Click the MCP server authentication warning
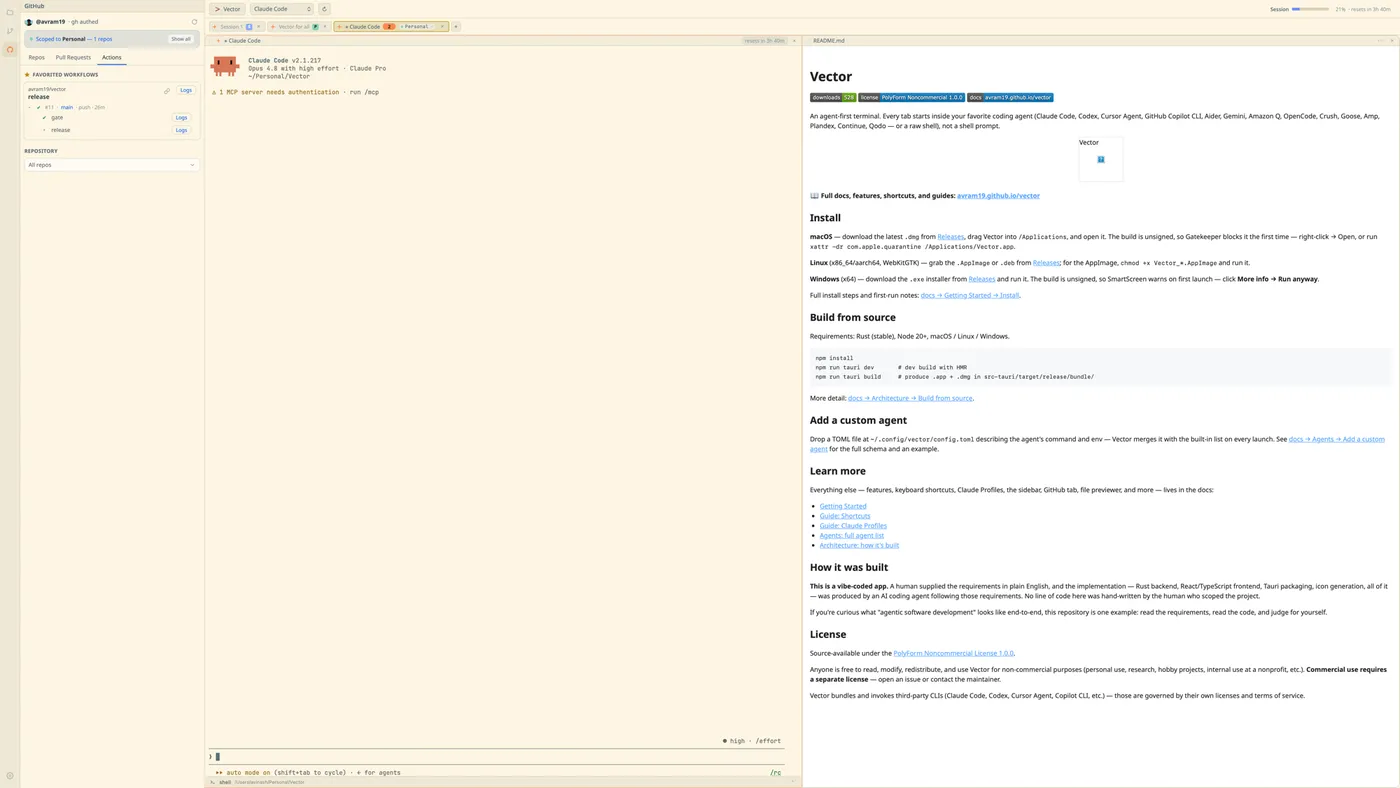The height and width of the screenshot is (788, 1400). coord(295,92)
